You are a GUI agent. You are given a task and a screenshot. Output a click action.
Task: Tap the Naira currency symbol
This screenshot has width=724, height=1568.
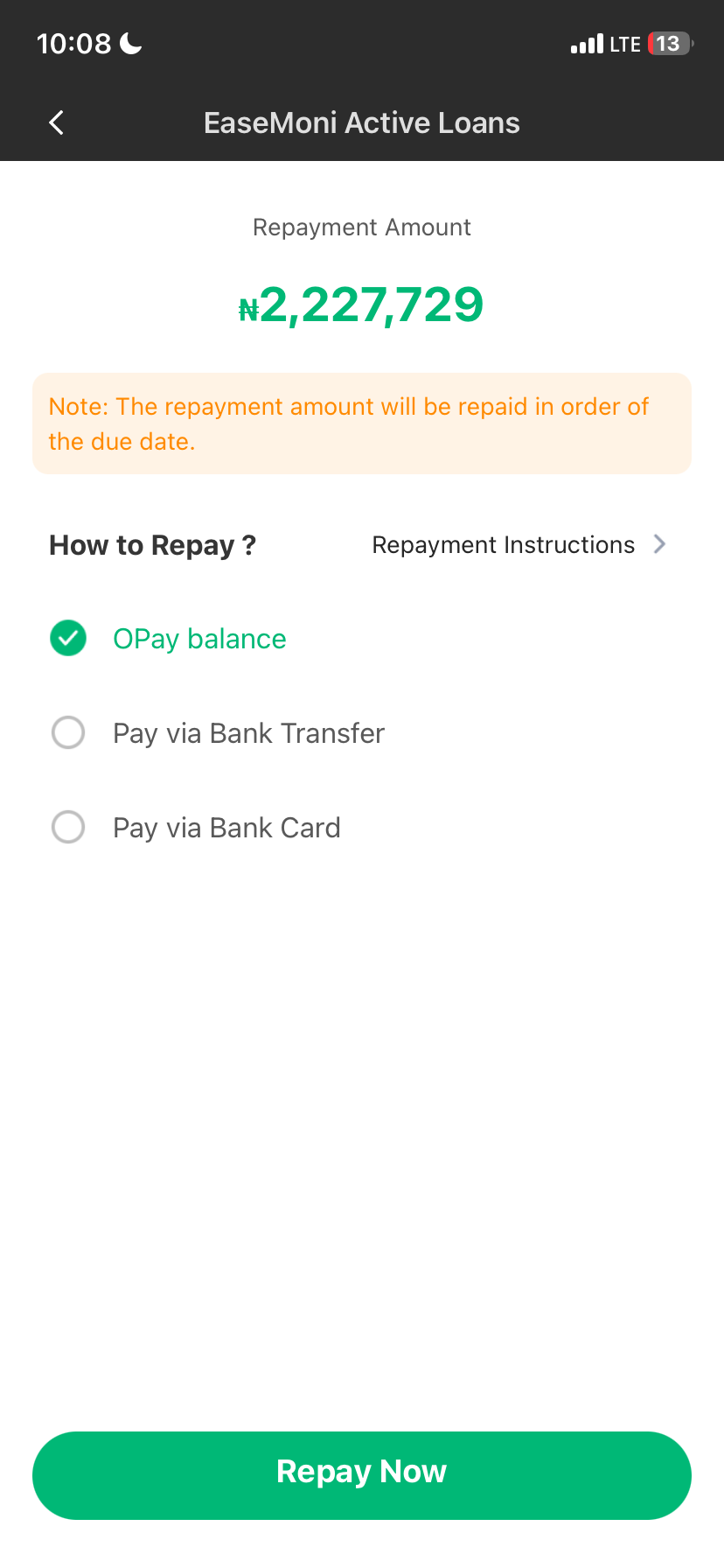249,310
